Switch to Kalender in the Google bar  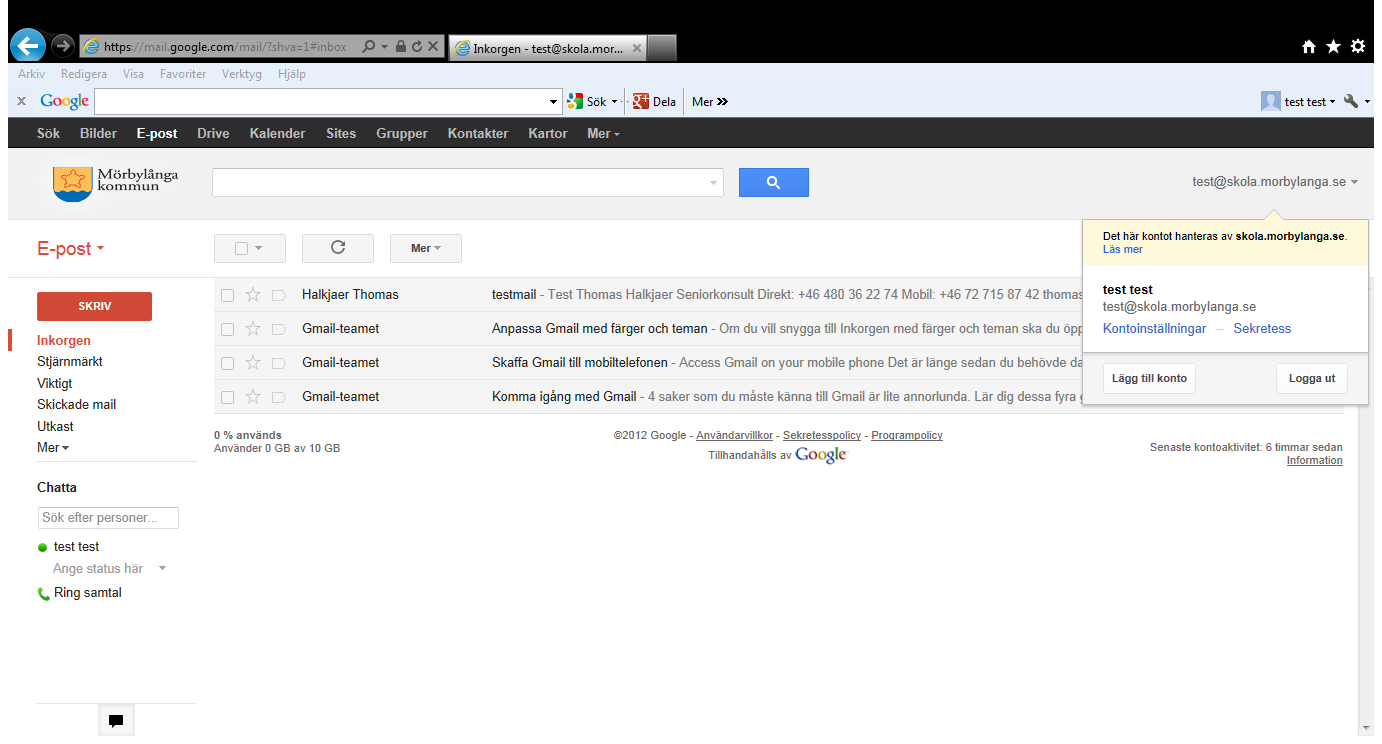coord(278,133)
